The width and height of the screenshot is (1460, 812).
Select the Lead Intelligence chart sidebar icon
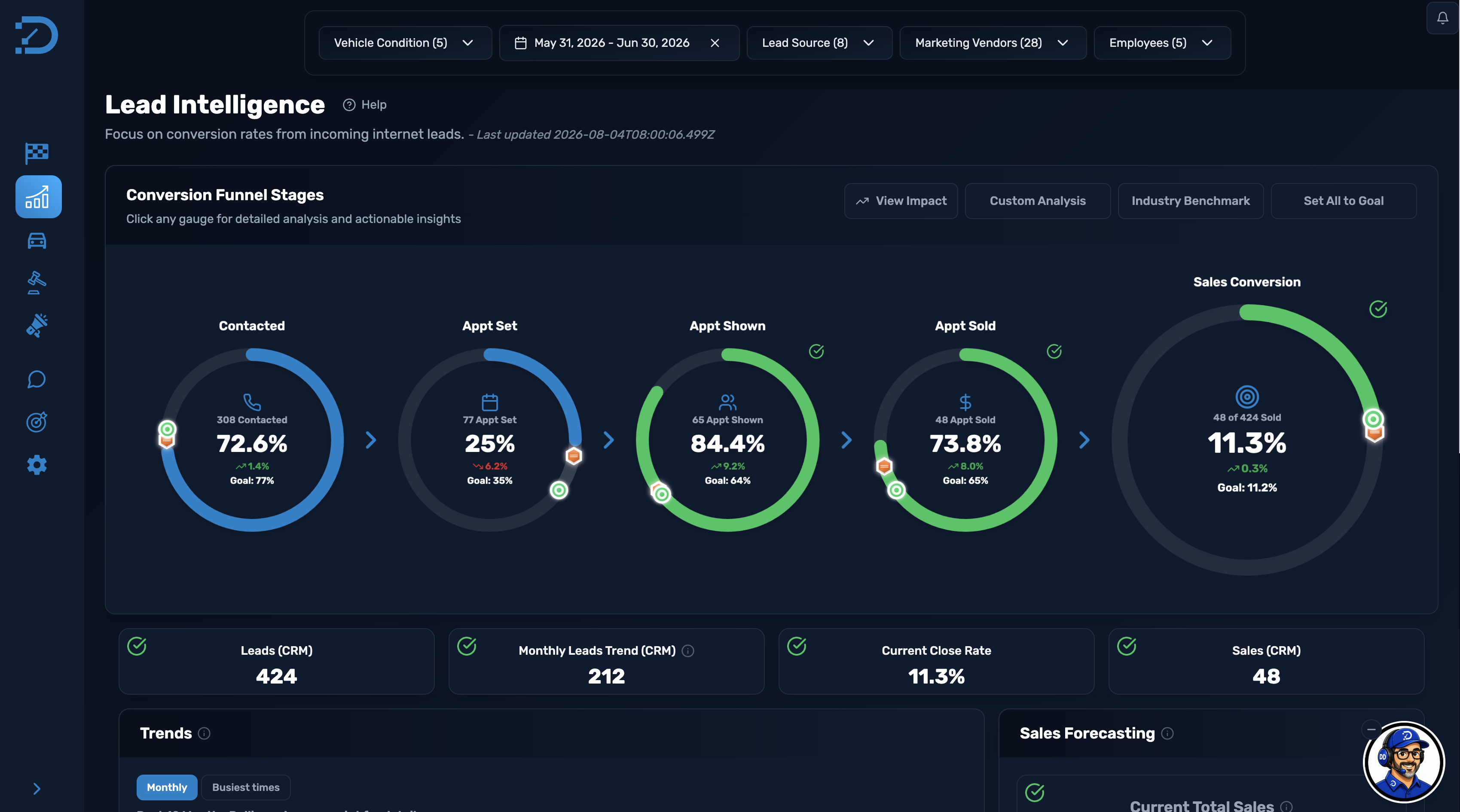(x=38, y=197)
